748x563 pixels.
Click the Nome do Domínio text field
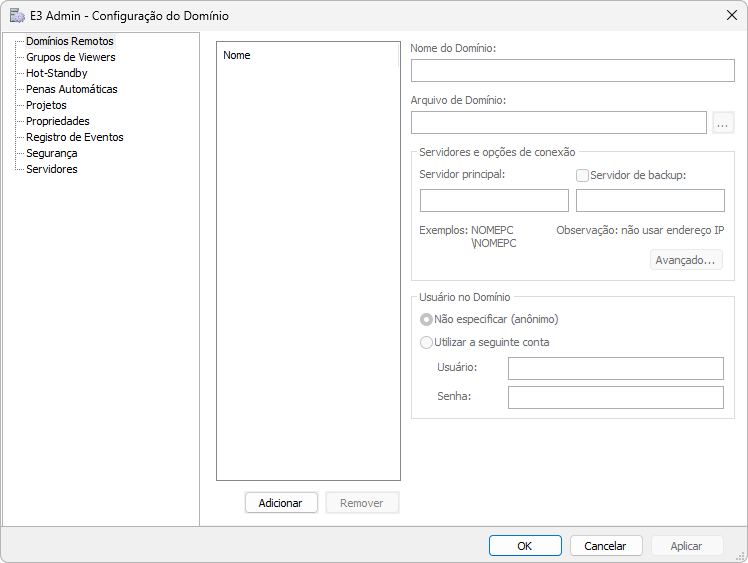572,71
